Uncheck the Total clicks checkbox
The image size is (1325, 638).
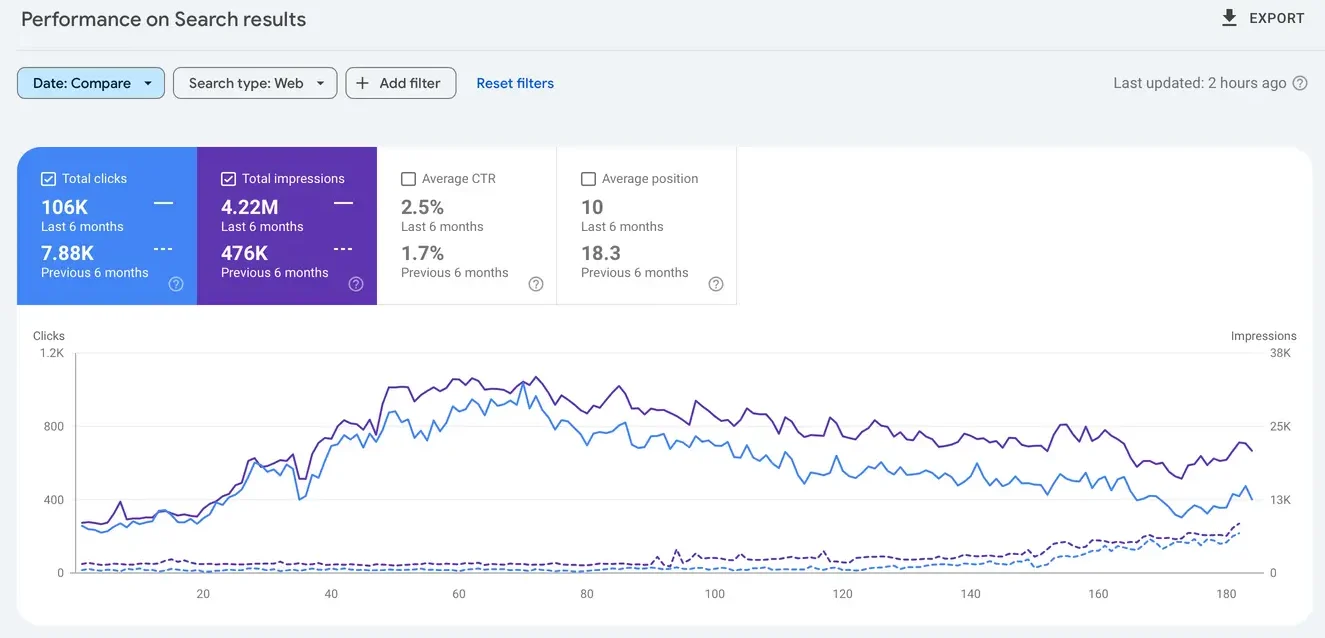[48, 179]
